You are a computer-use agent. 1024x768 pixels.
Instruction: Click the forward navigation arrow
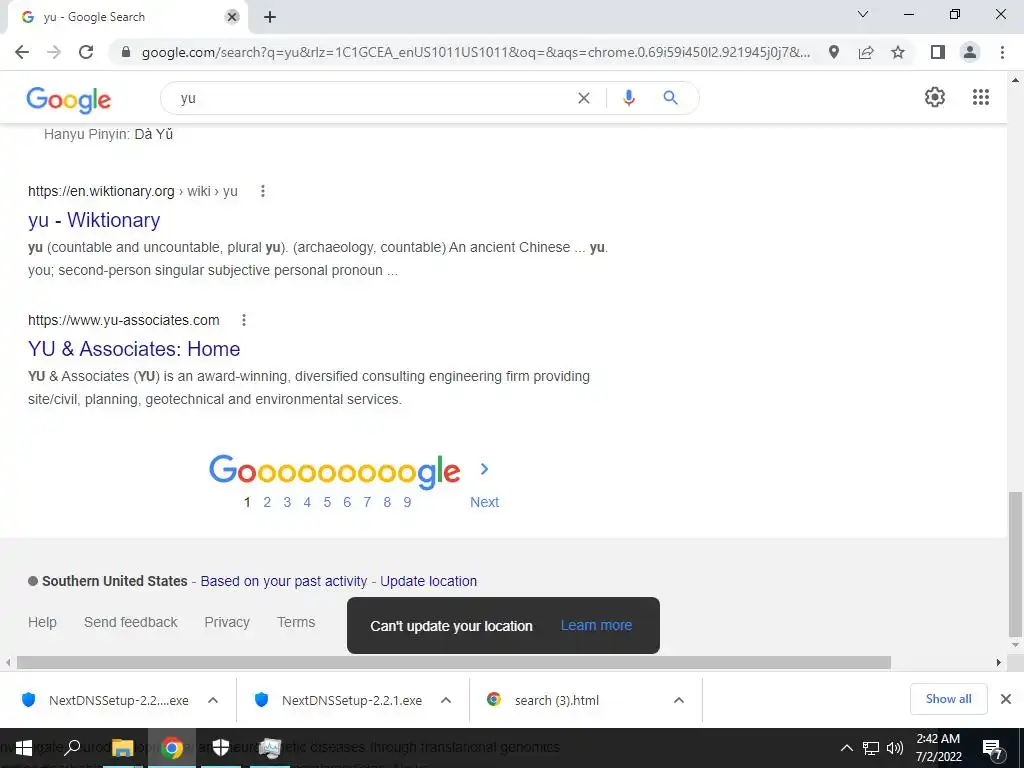tap(54, 52)
